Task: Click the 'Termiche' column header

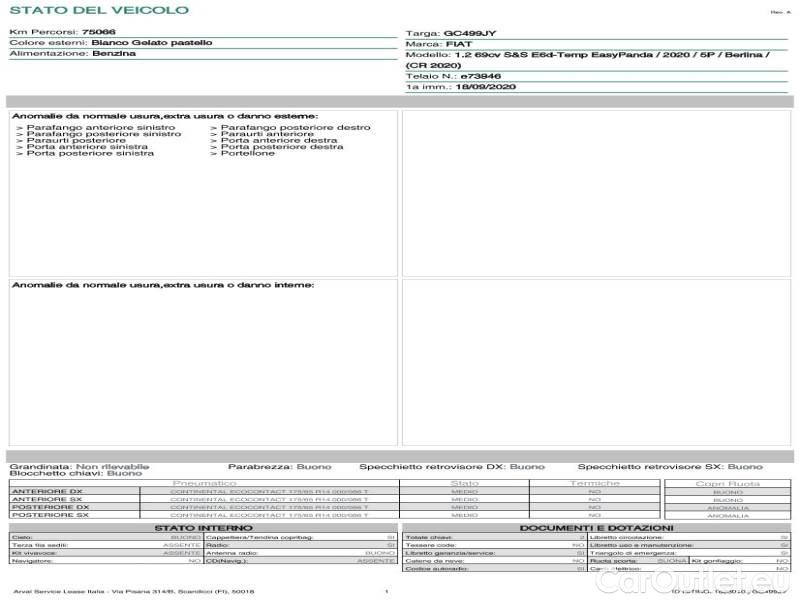Action: coord(594,483)
